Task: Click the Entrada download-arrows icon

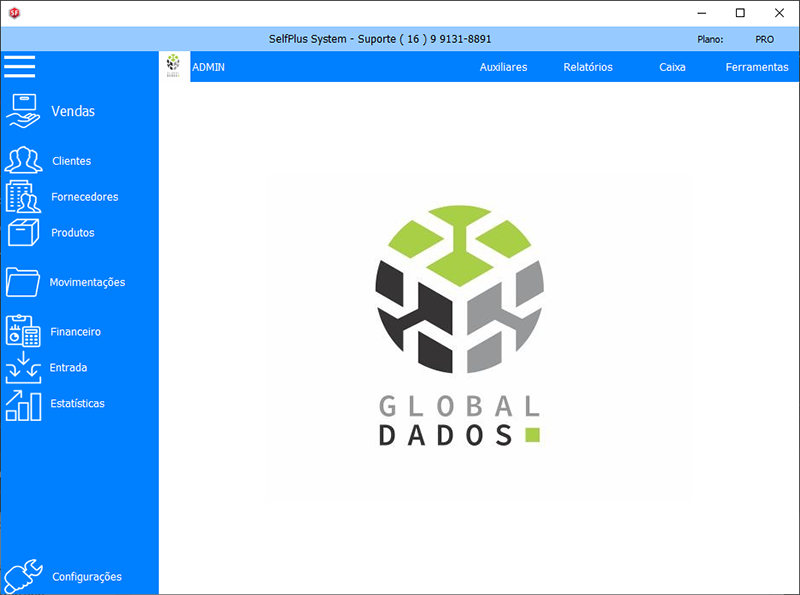Action: (23, 368)
